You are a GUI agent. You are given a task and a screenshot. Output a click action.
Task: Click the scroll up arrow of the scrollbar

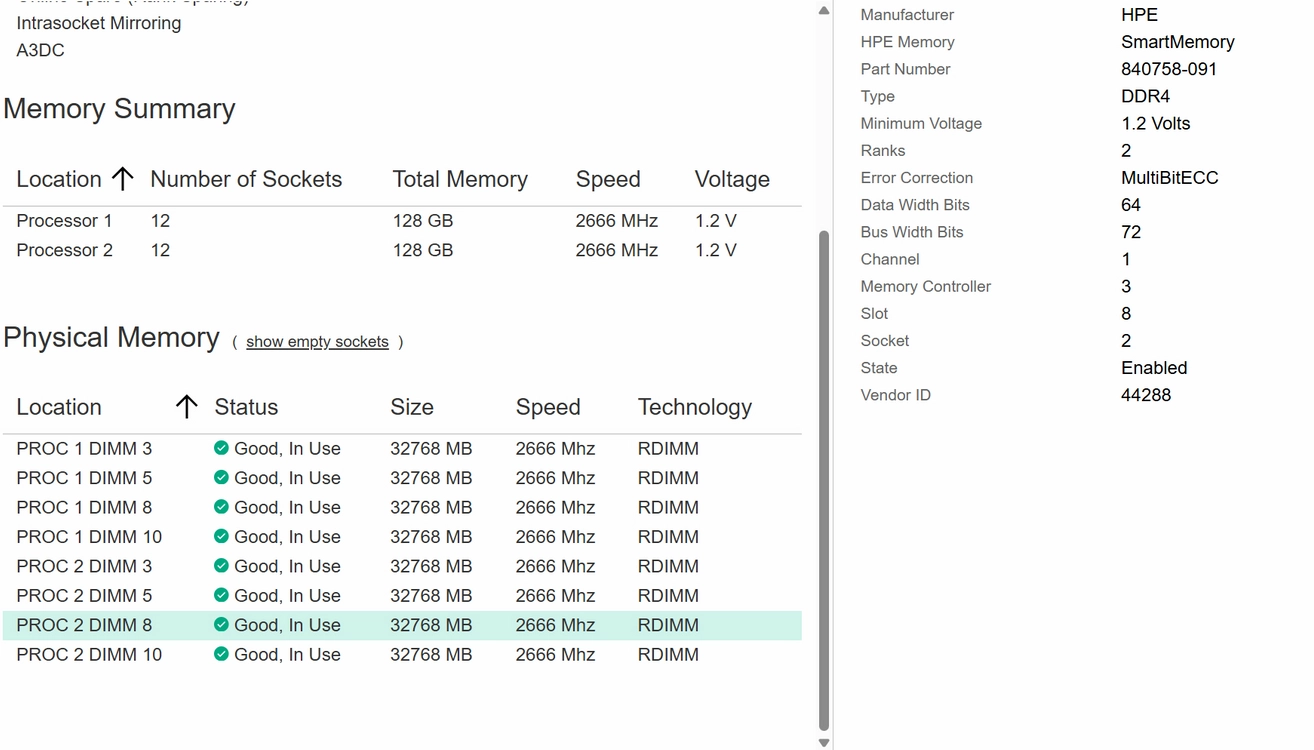coord(824,11)
